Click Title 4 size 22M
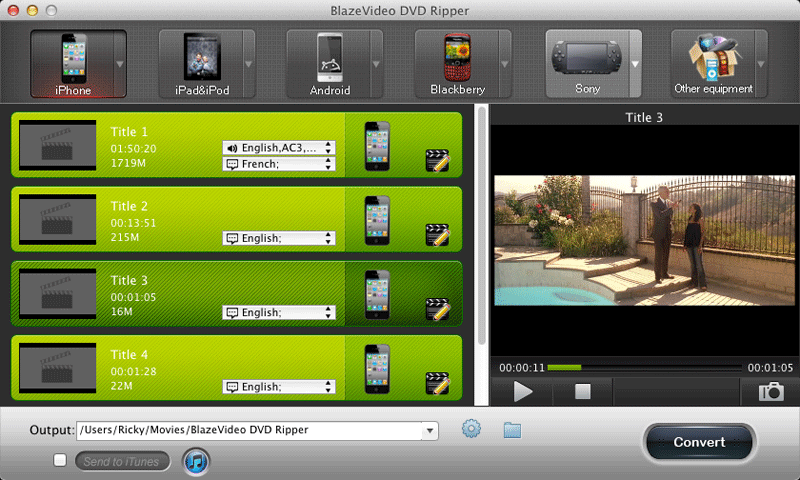 coord(121,386)
